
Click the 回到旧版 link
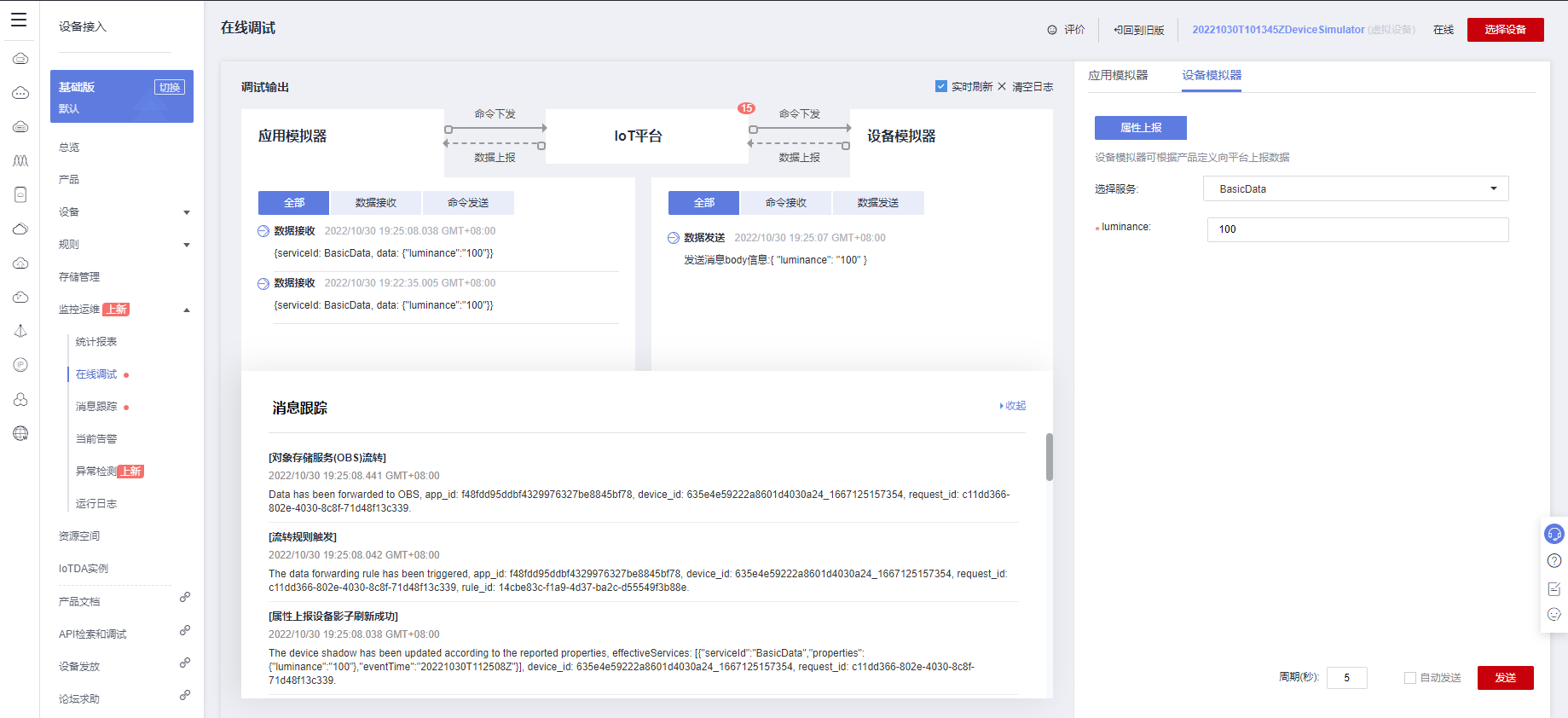pos(1139,30)
